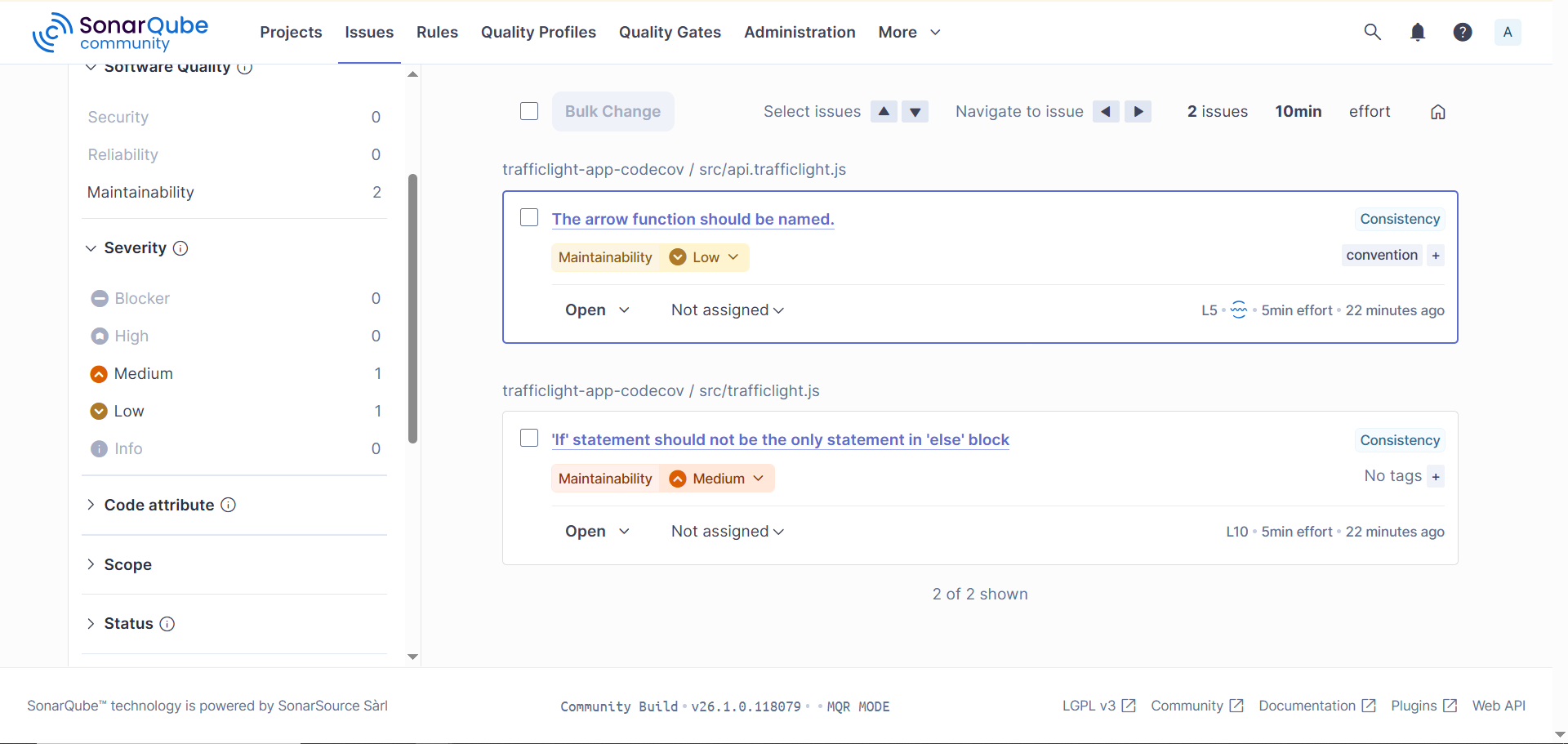1568x744 pixels.
Task: Open the Quality Gates menu item
Action: coord(670,32)
